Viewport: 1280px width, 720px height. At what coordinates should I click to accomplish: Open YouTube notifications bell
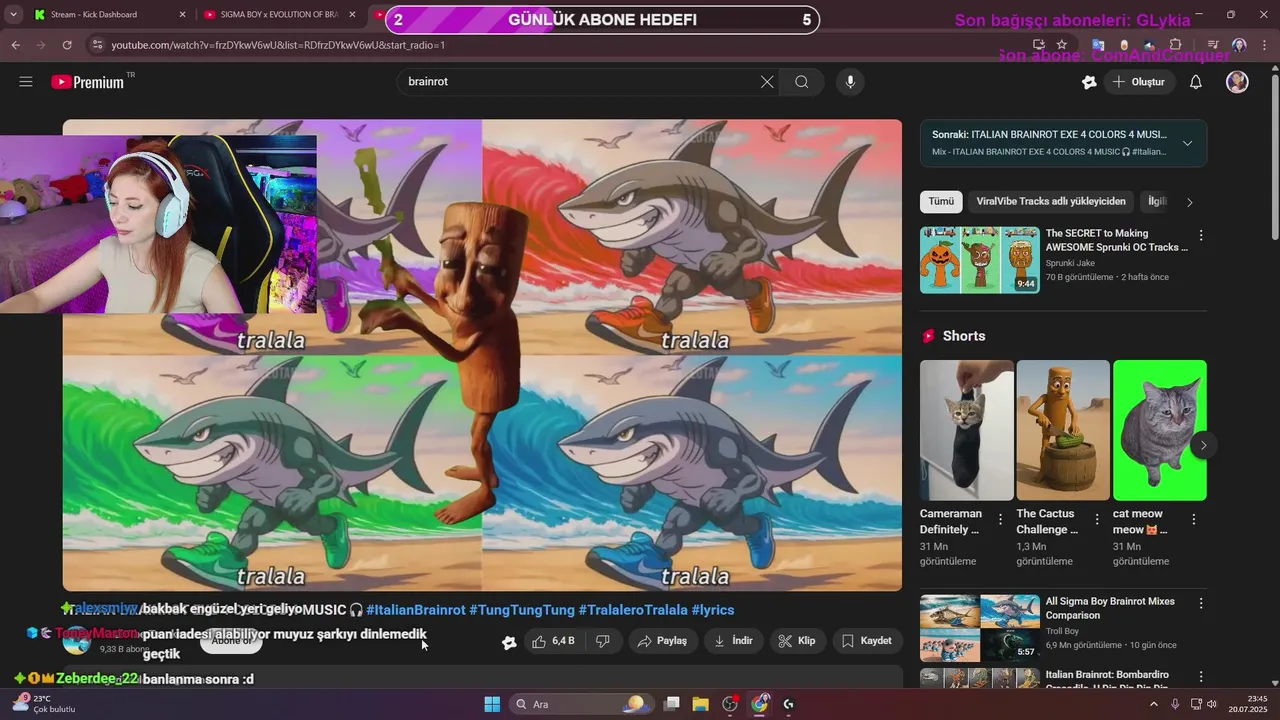(x=1195, y=82)
